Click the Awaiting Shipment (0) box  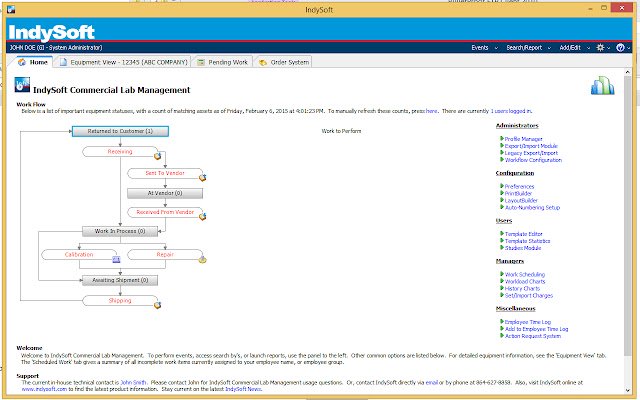coord(120,280)
